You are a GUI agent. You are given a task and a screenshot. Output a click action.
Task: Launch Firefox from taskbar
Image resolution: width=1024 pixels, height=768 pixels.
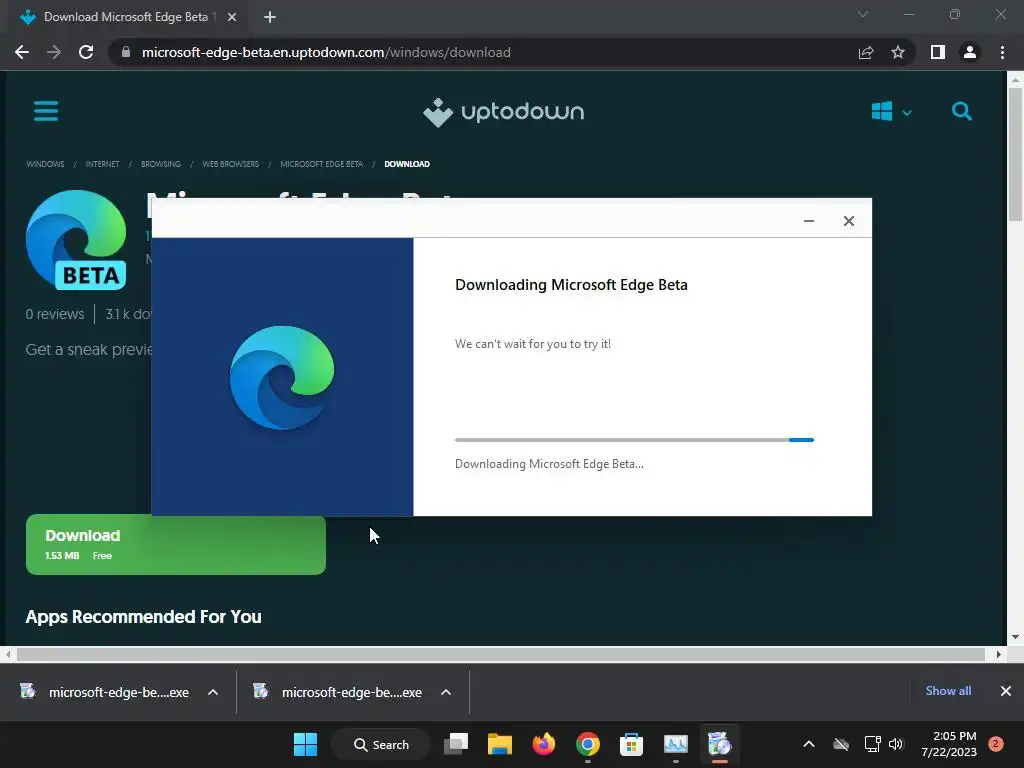coord(543,744)
